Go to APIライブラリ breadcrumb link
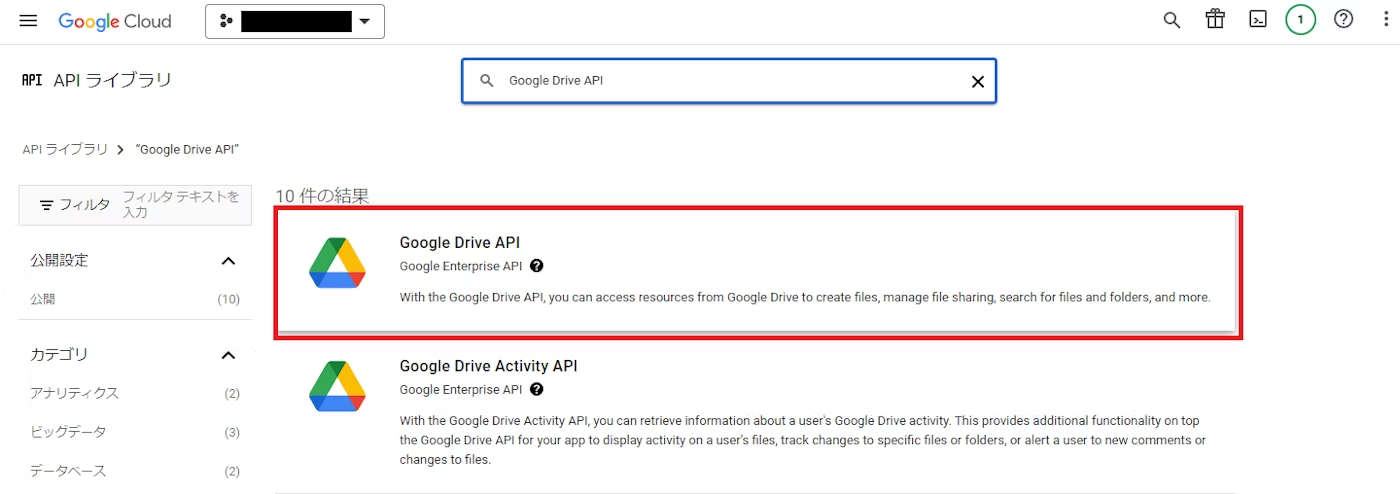Screen dimensions: 1400x494 point(65,149)
